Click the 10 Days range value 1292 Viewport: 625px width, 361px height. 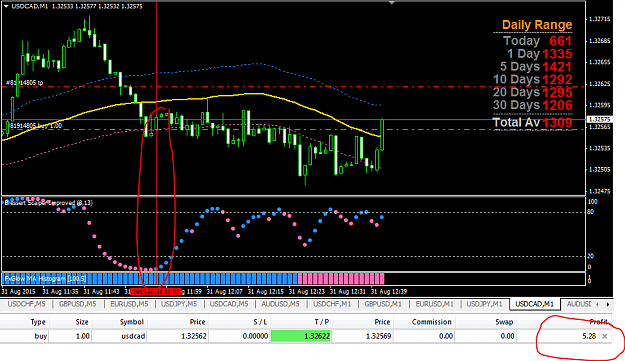point(557,79)
